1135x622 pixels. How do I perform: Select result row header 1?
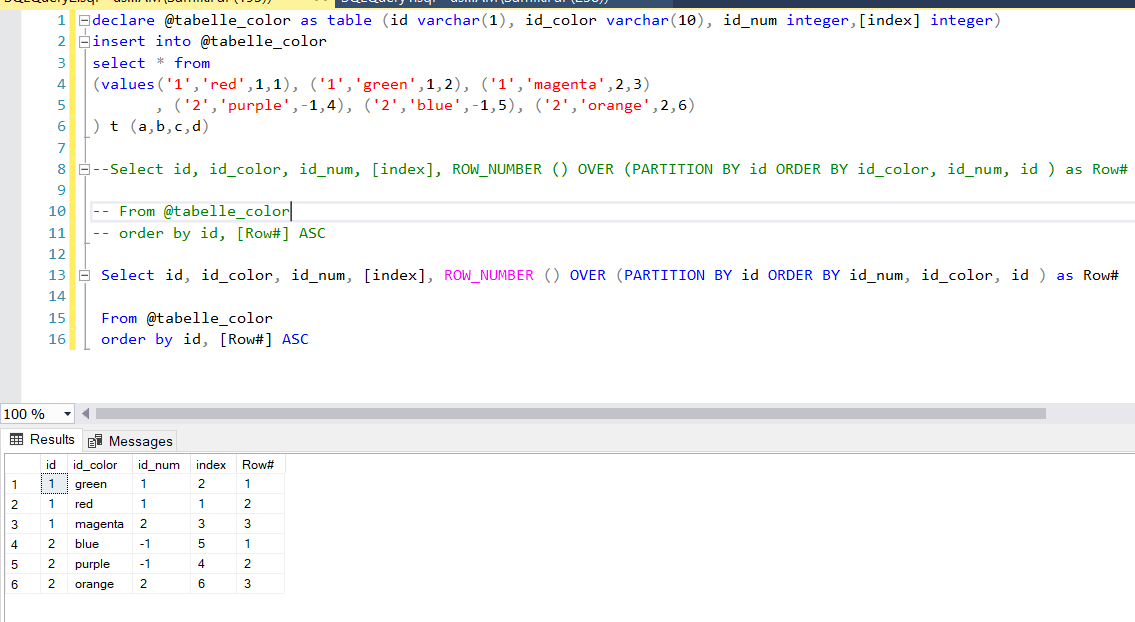pos(22,484)
